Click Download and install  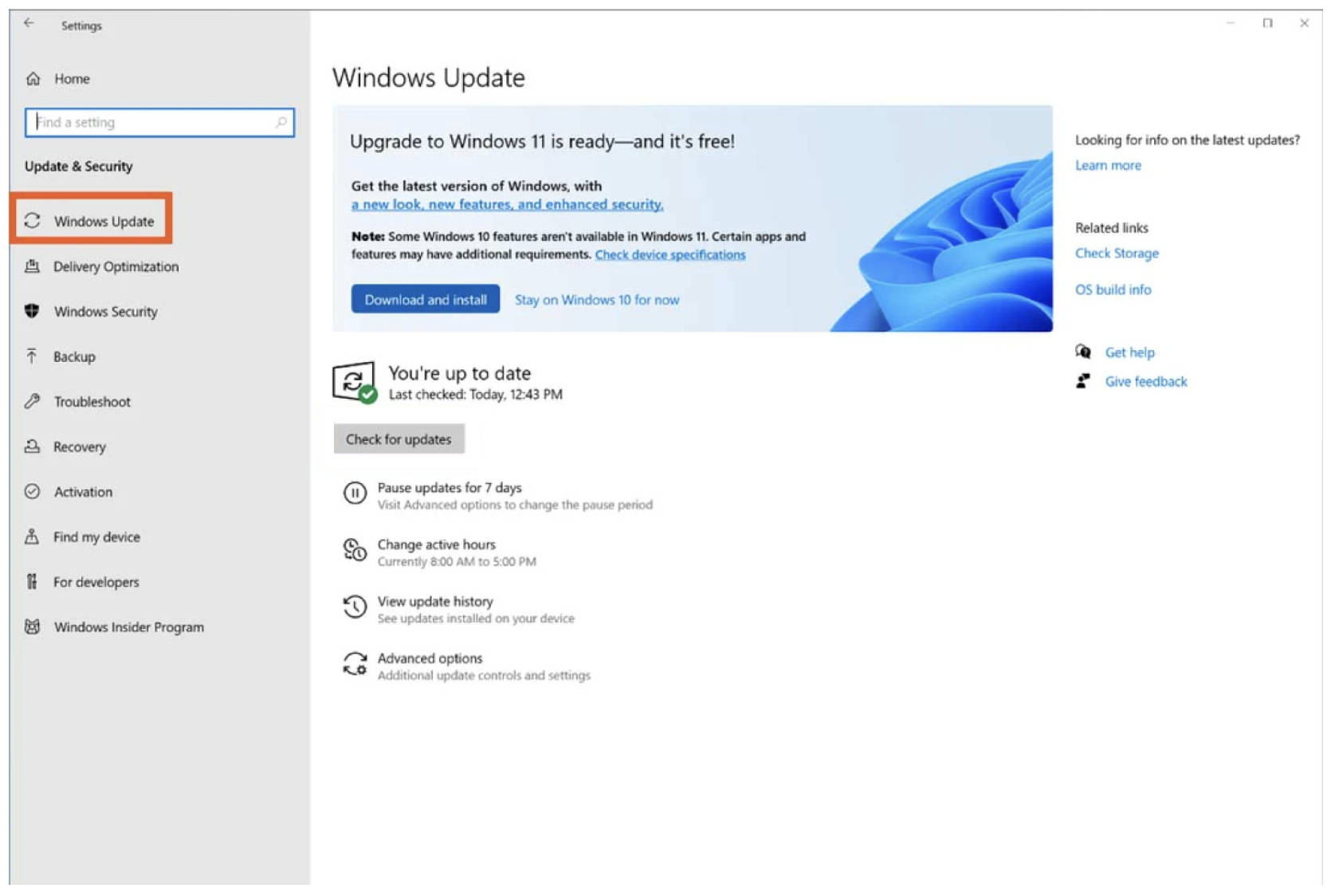[x=425, y=299]
